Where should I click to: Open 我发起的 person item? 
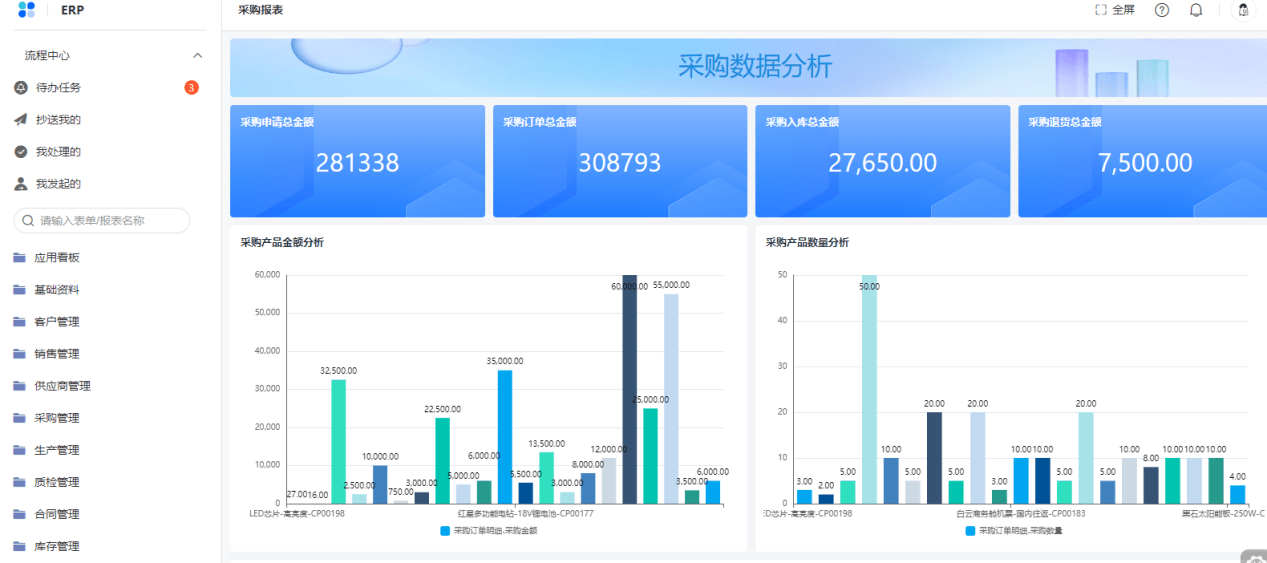(x=58, y=184)
